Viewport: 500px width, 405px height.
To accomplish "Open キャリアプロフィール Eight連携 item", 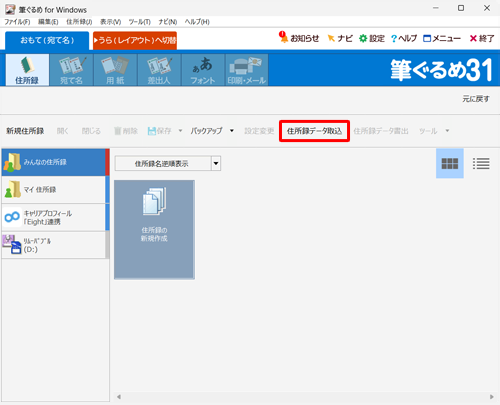I will pyautogui.click(x=54, y=217).
